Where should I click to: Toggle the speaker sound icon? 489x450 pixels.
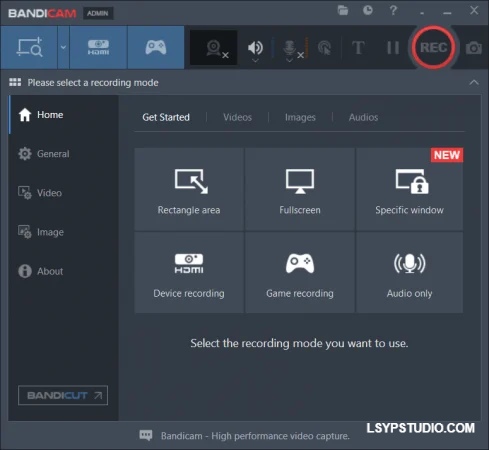255,47
